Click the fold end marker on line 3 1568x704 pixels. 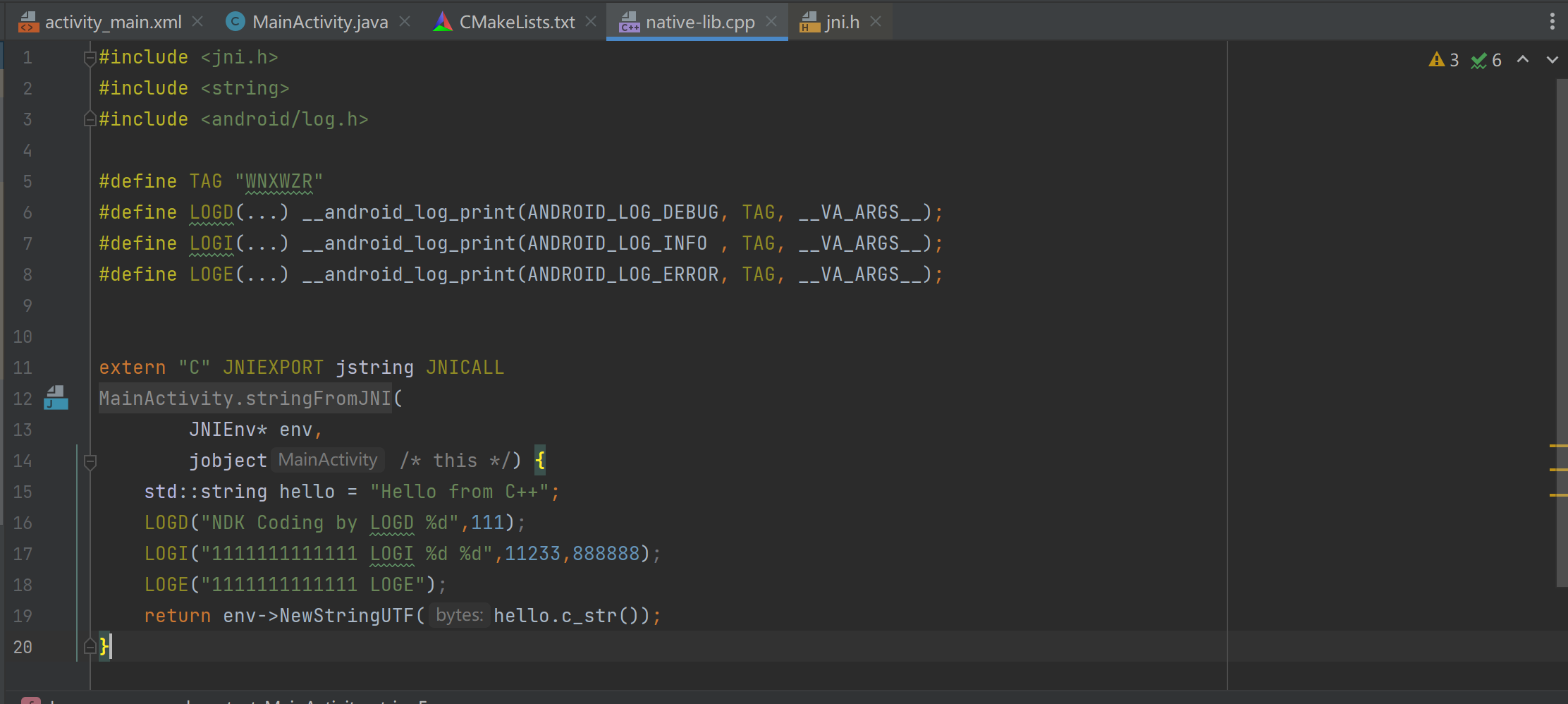tap(90, 119)
